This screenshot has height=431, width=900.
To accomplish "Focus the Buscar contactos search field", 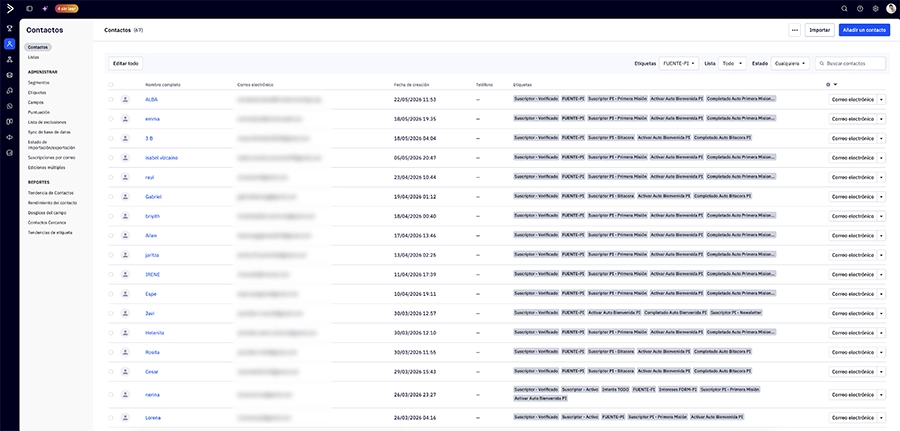I will (x=851, y=63).
